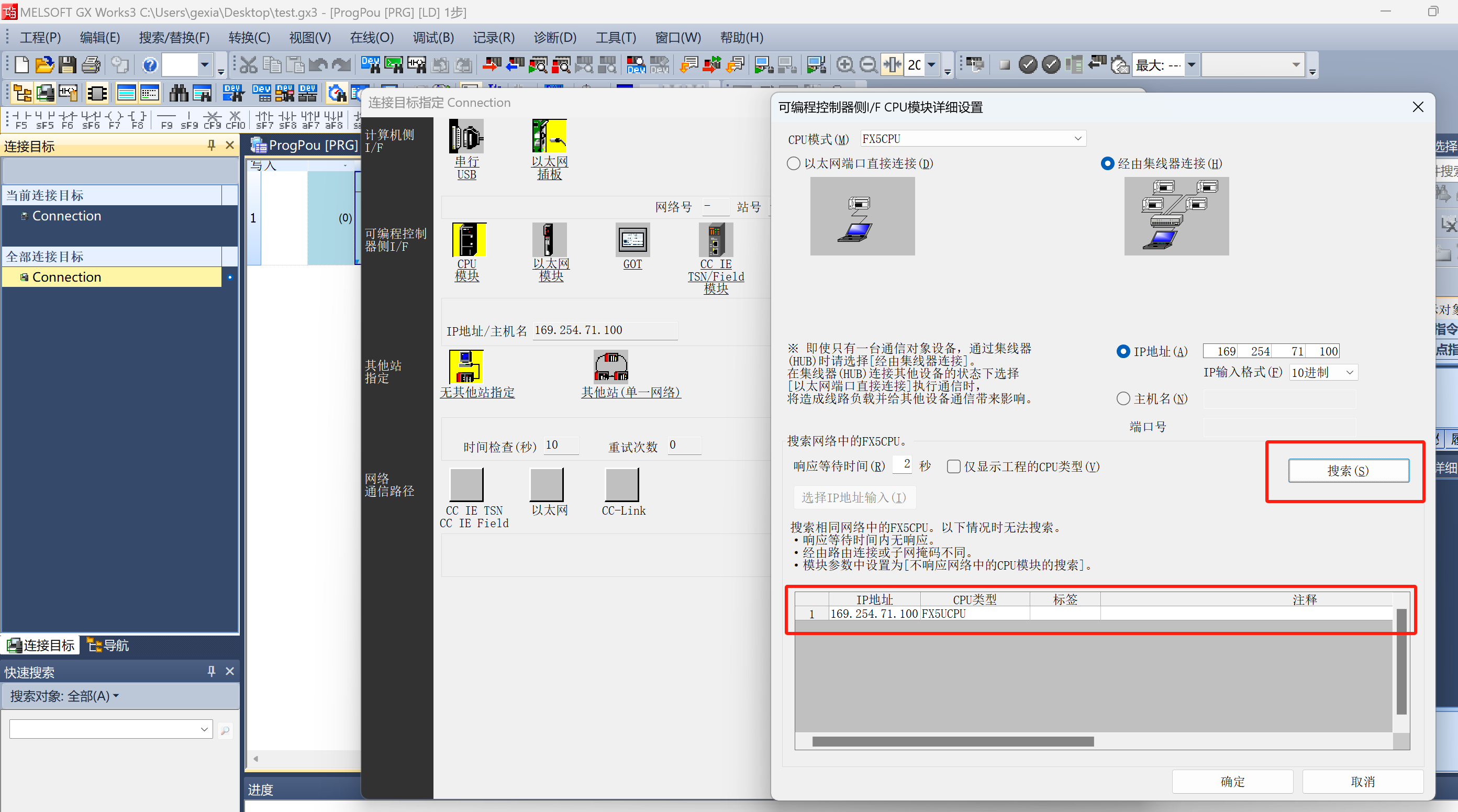Select Connection under 当前连接目标
Screen dimensions: 1458x812
112,216
